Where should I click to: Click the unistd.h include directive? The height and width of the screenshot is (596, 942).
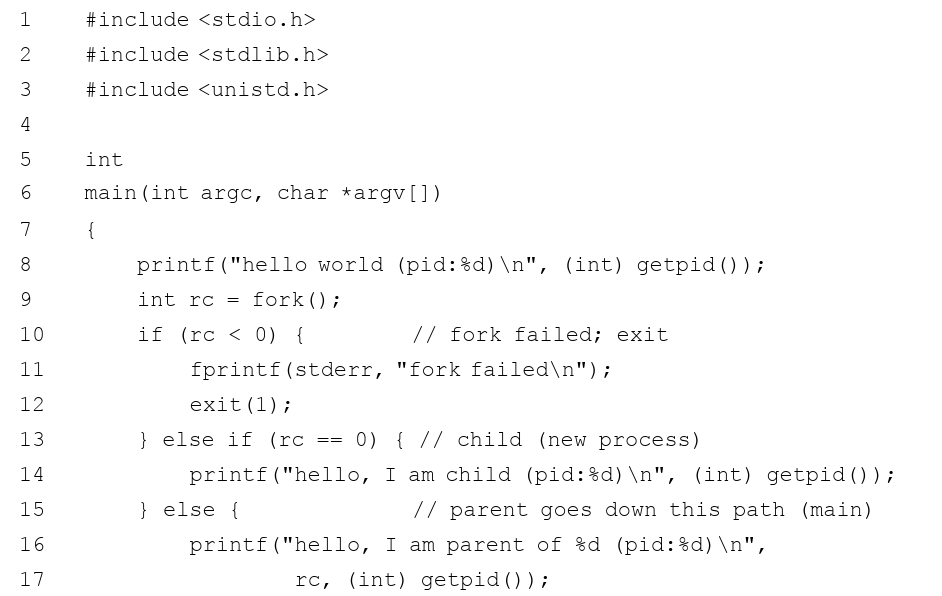[207, 90]
